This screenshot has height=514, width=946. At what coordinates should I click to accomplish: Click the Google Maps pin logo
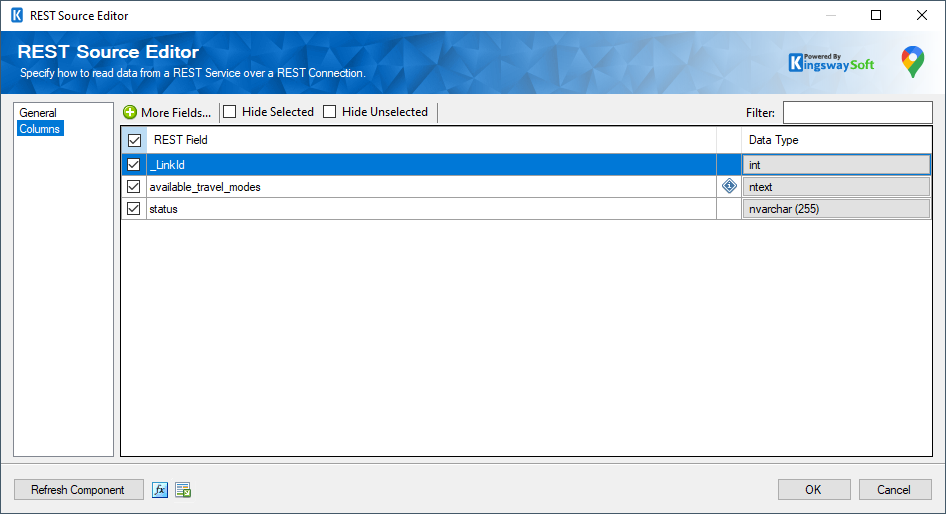912,62
